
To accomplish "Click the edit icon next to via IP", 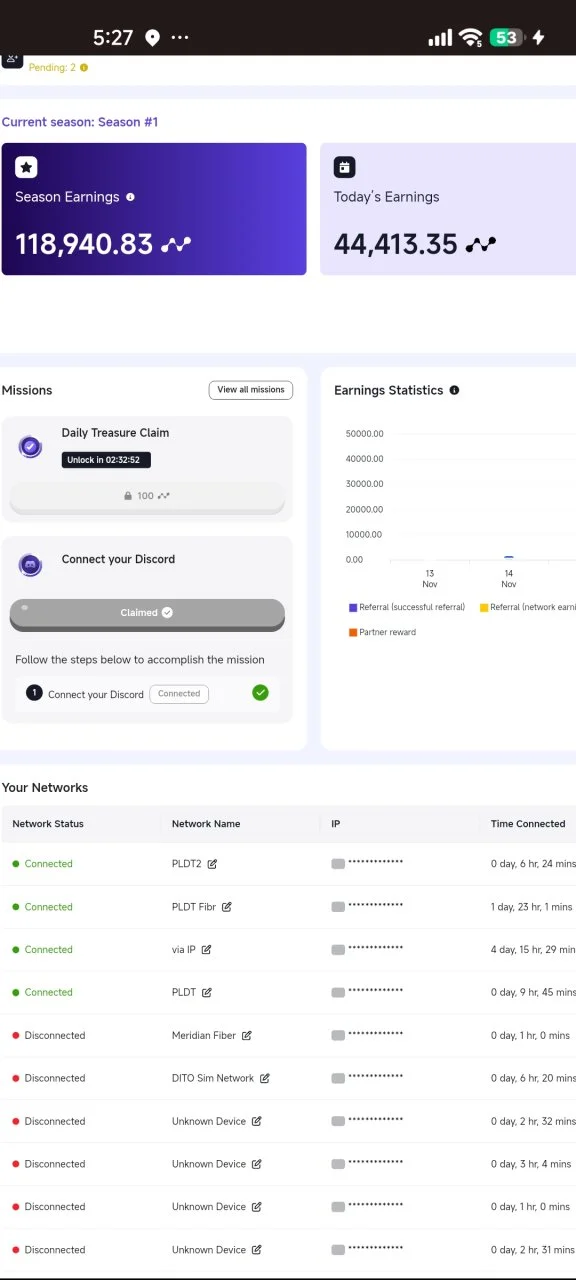I will pyautogui.click(x=206, y=950).
